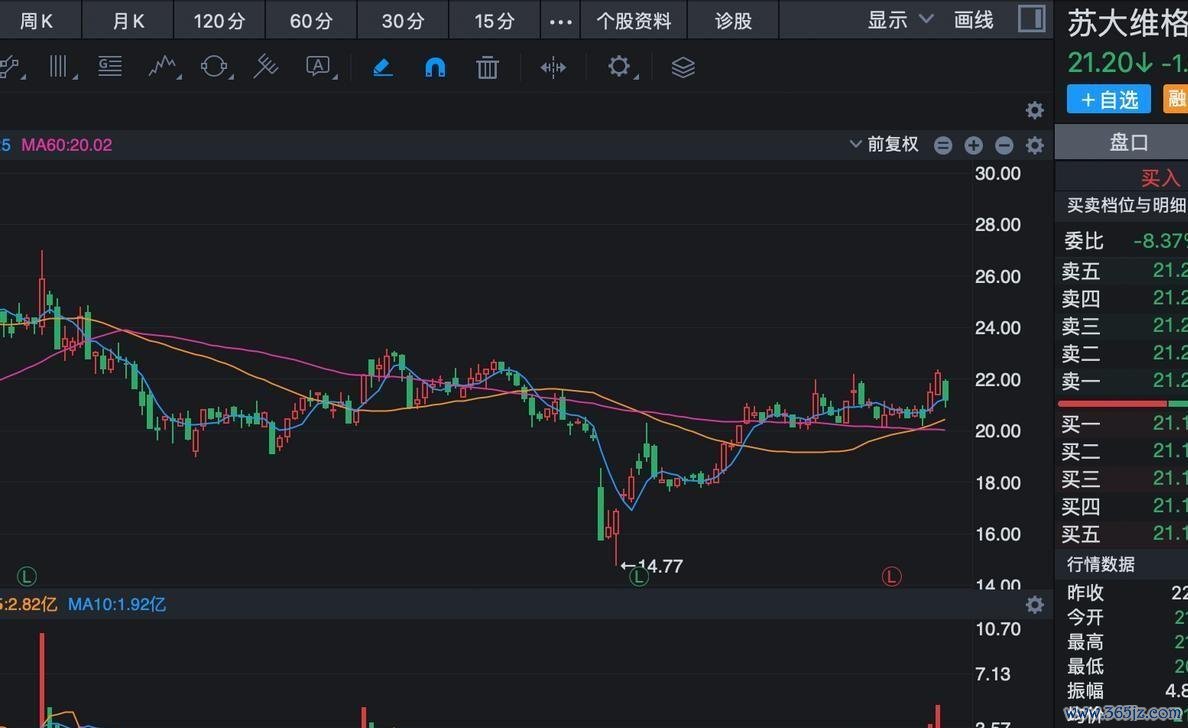Switch to 60分 chart tab
1188x728 pixels.
tap(311, 20)
